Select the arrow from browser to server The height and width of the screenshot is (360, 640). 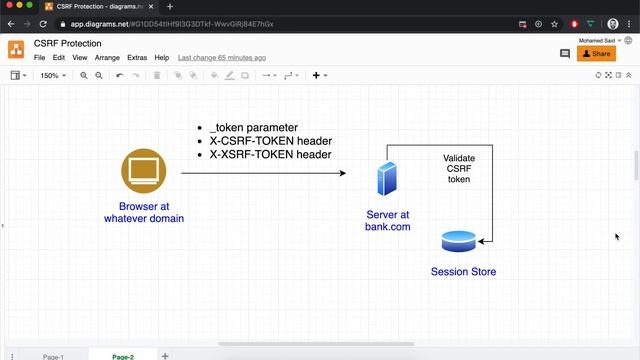(263, 173)
